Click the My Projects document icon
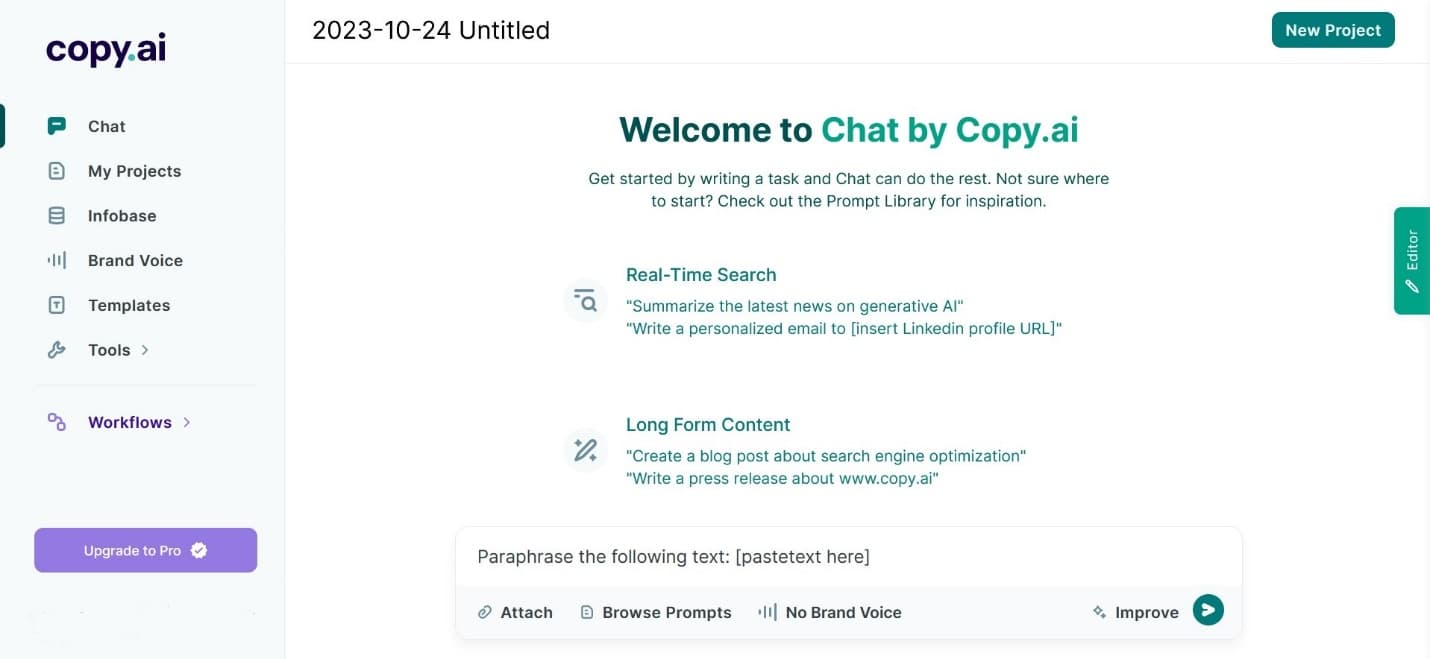Viewport: 1430px width, 659px height. [57, 171]
